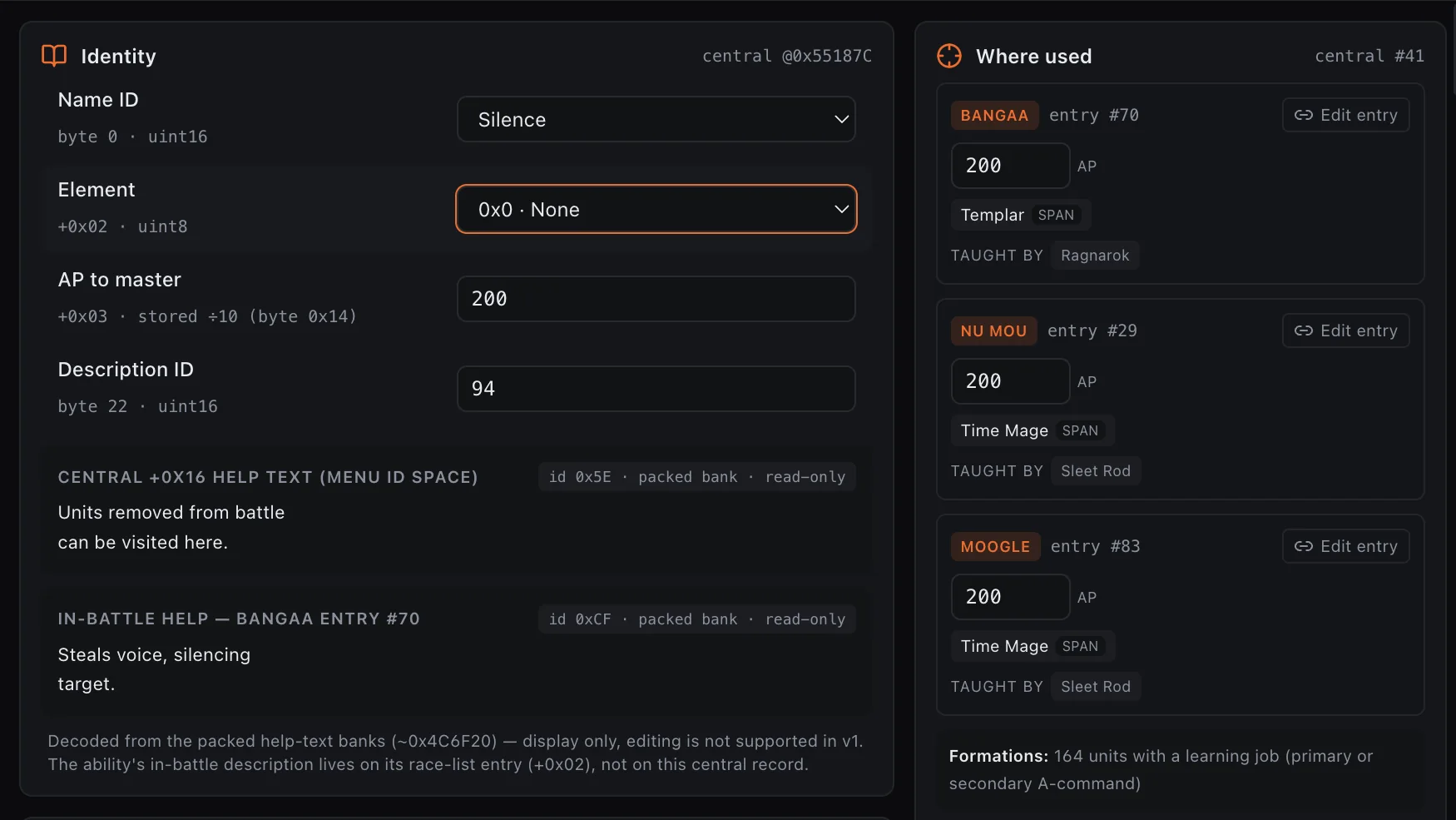Open the Name ID Silence dropdown
Image resolution: width=1456 pixels, height=820 pixels.
tap(656, 119)
